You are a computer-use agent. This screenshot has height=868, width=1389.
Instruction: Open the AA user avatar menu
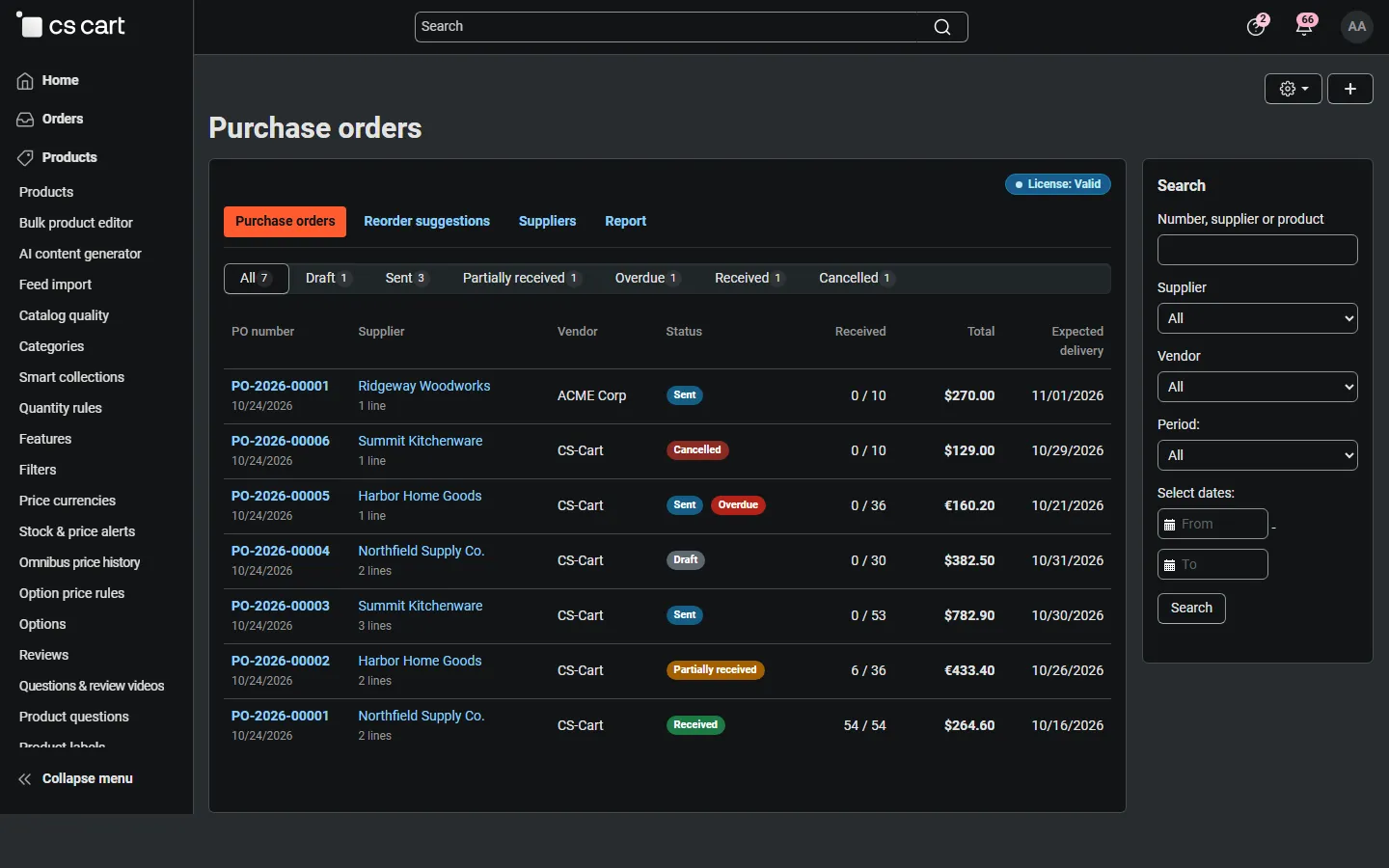[x=1356, y=26]
